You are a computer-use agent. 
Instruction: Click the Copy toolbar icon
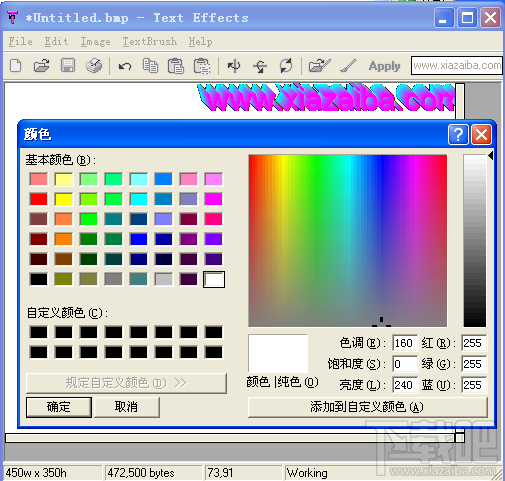click(x=150, y=65)
